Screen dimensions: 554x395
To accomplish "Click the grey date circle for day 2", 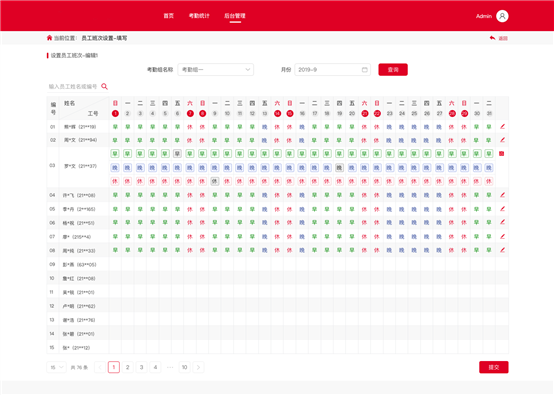I will [128, 113].
